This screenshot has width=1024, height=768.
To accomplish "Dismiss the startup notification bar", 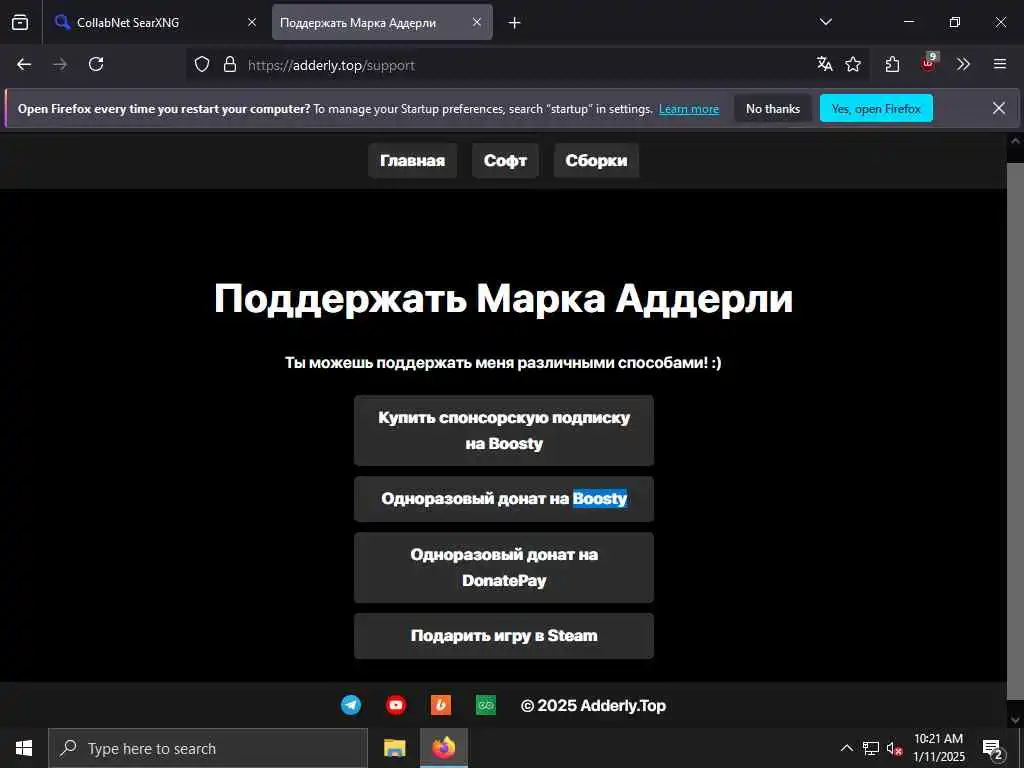I will (999, 108).
